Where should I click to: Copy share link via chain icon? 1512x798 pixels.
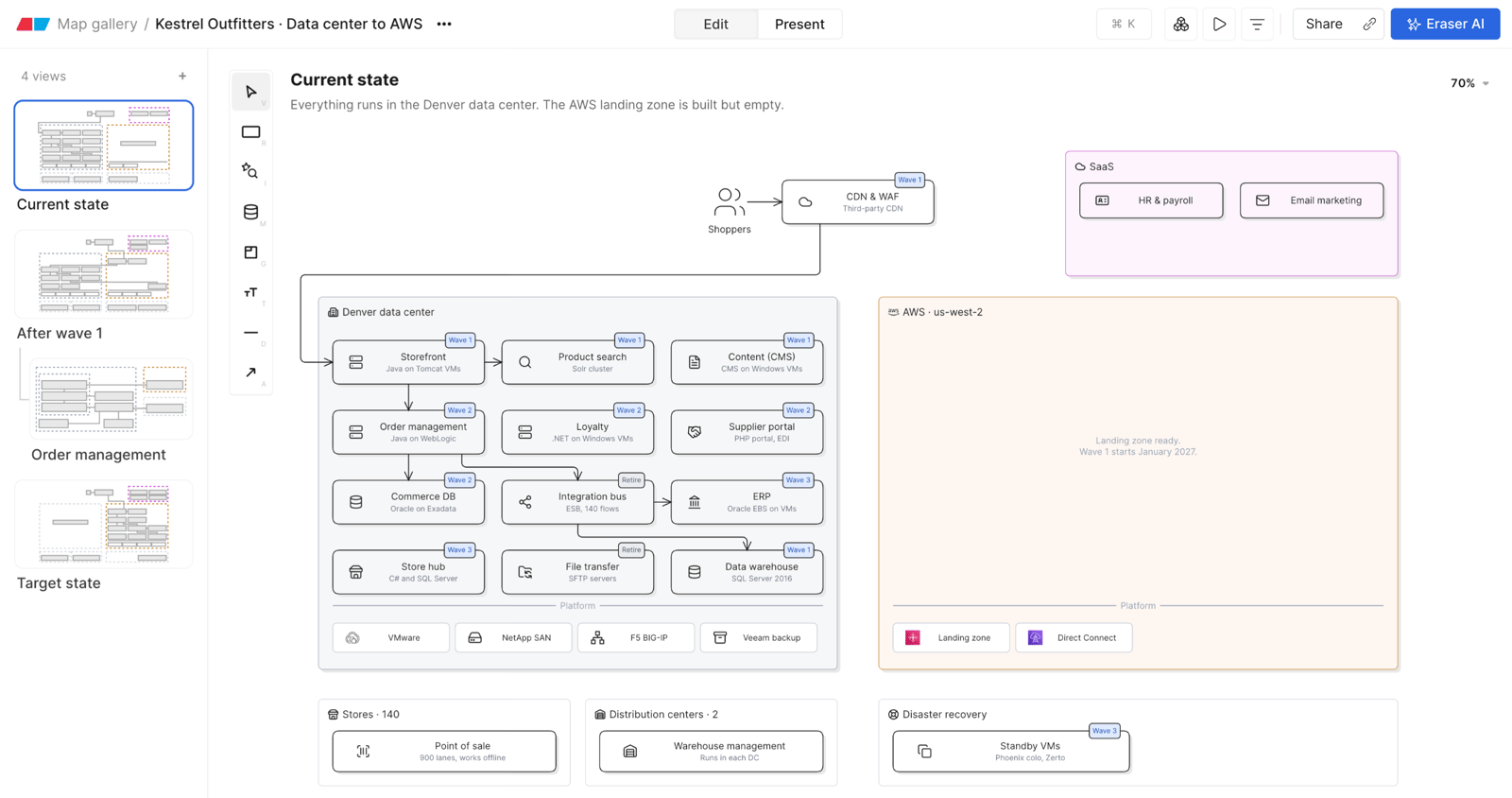(1369, 25)
